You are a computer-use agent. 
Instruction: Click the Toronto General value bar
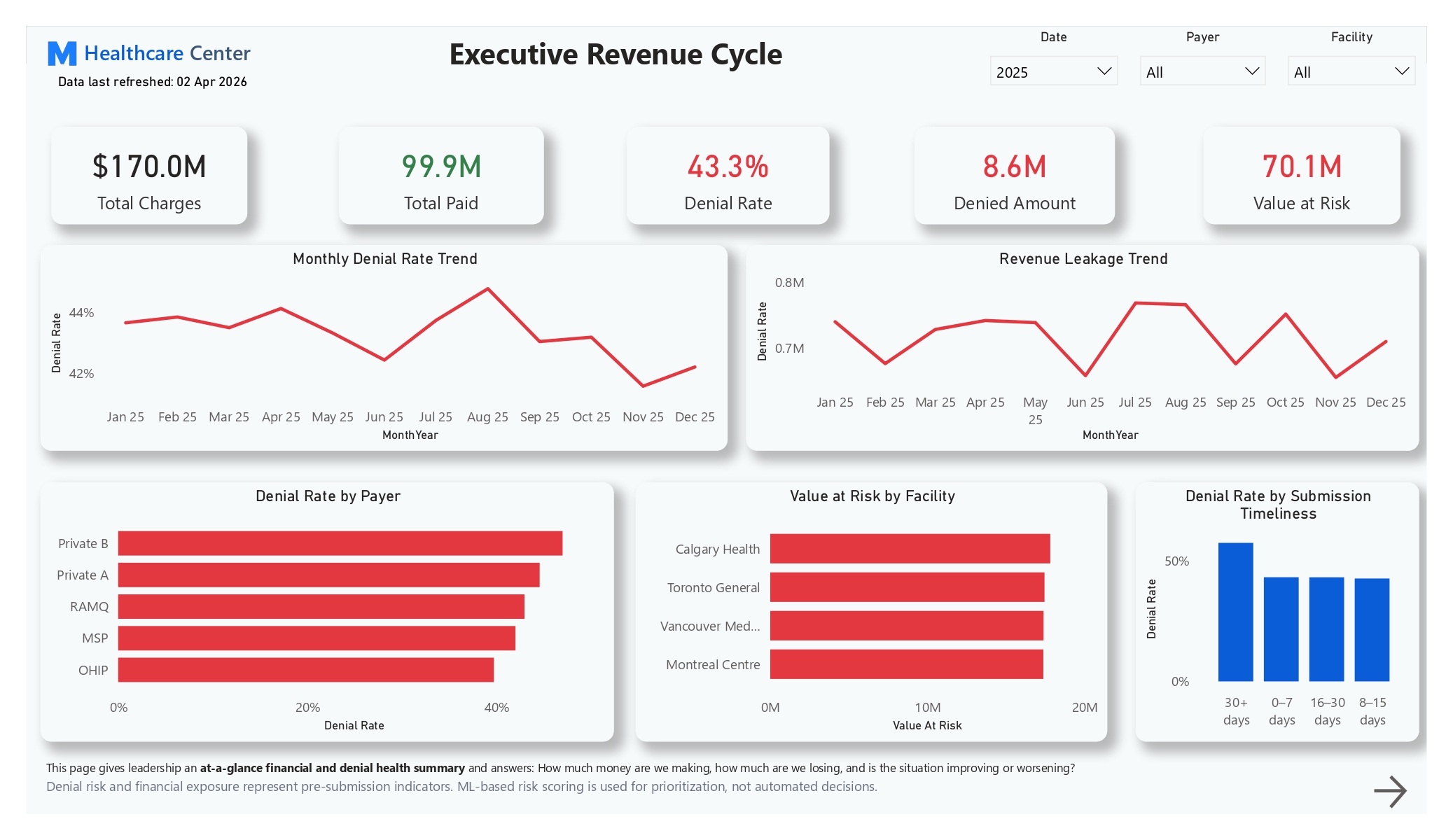[x=908, y=587]
